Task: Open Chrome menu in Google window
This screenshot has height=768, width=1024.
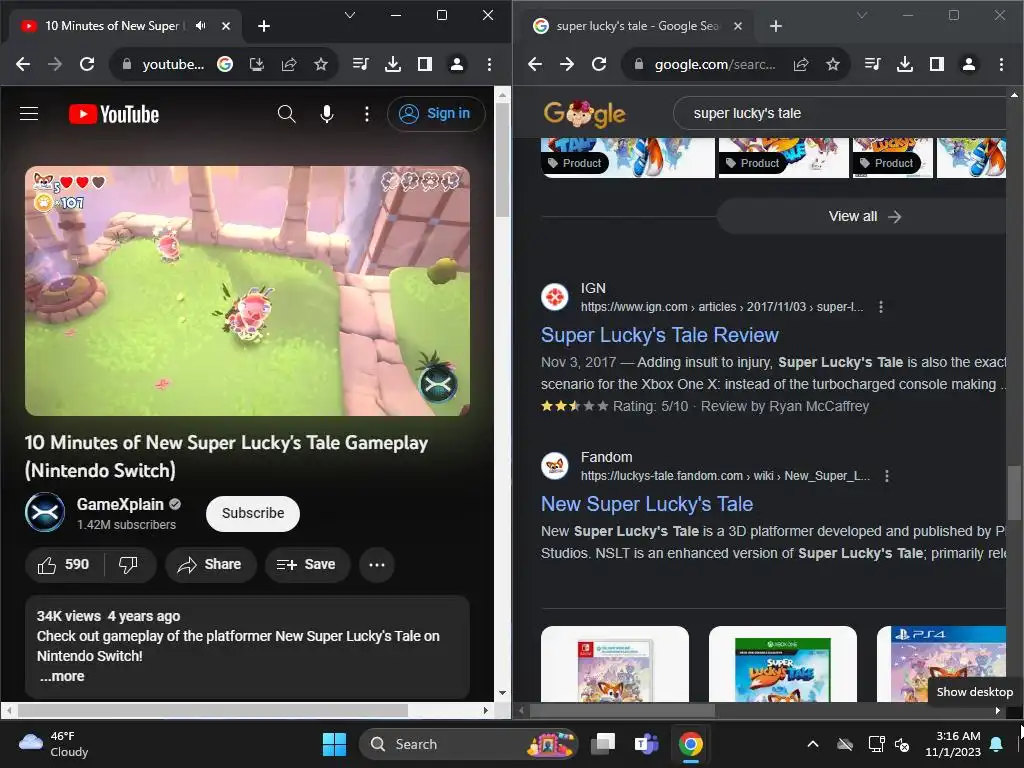Action: (1001, 64)
